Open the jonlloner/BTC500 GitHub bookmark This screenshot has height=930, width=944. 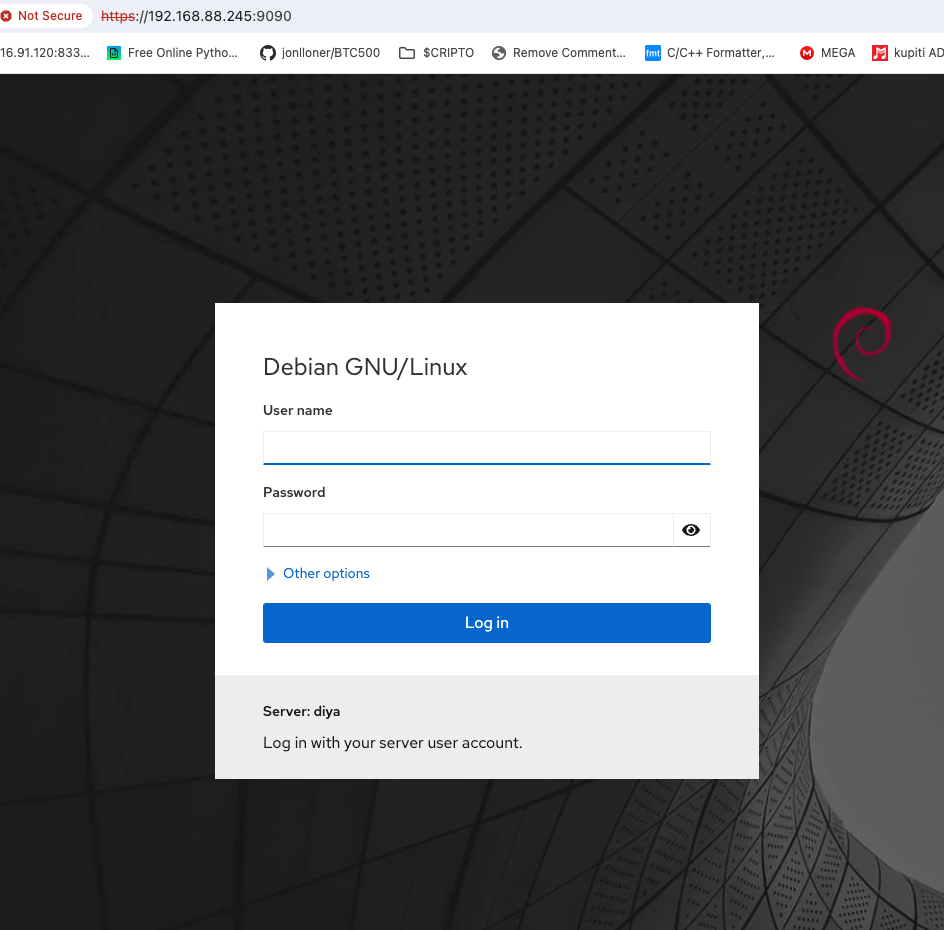click(x=320, y=53)
